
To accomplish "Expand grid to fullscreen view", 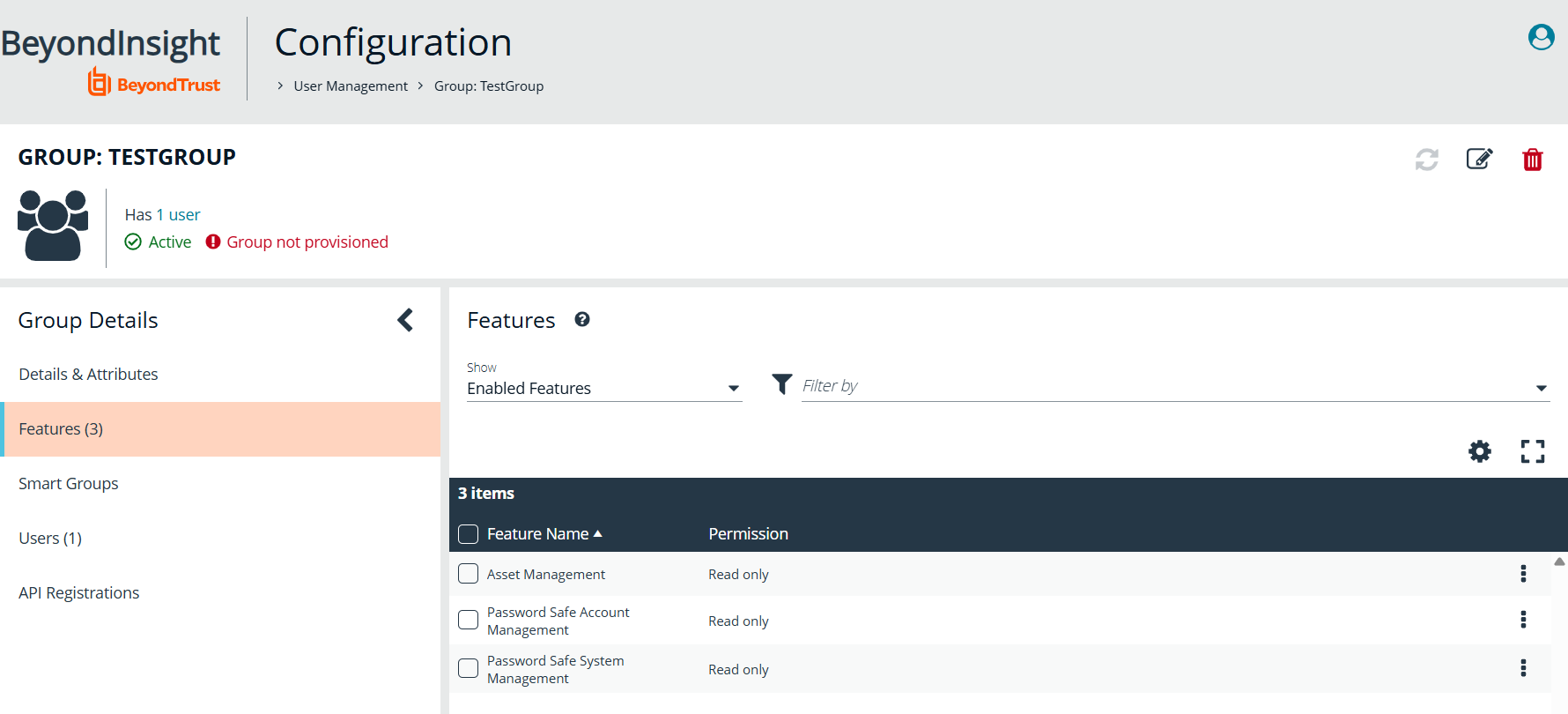I will 1532,451.
